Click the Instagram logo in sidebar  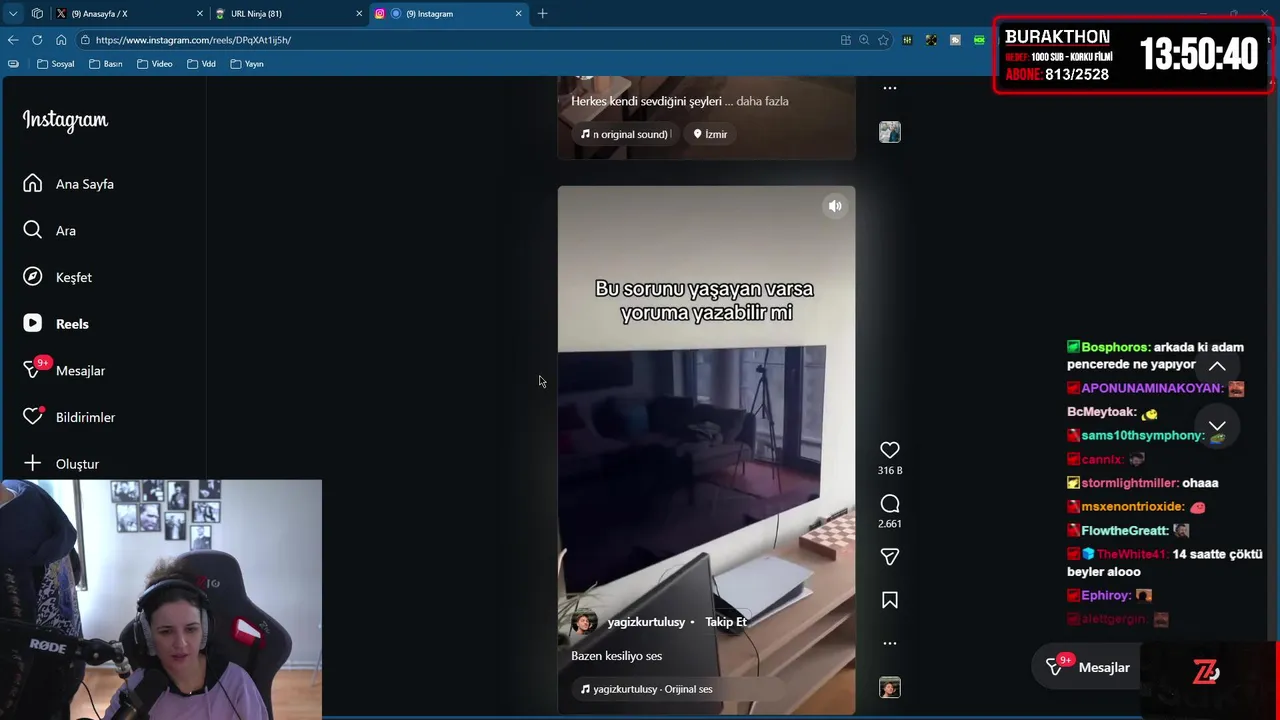coord(65,120)
